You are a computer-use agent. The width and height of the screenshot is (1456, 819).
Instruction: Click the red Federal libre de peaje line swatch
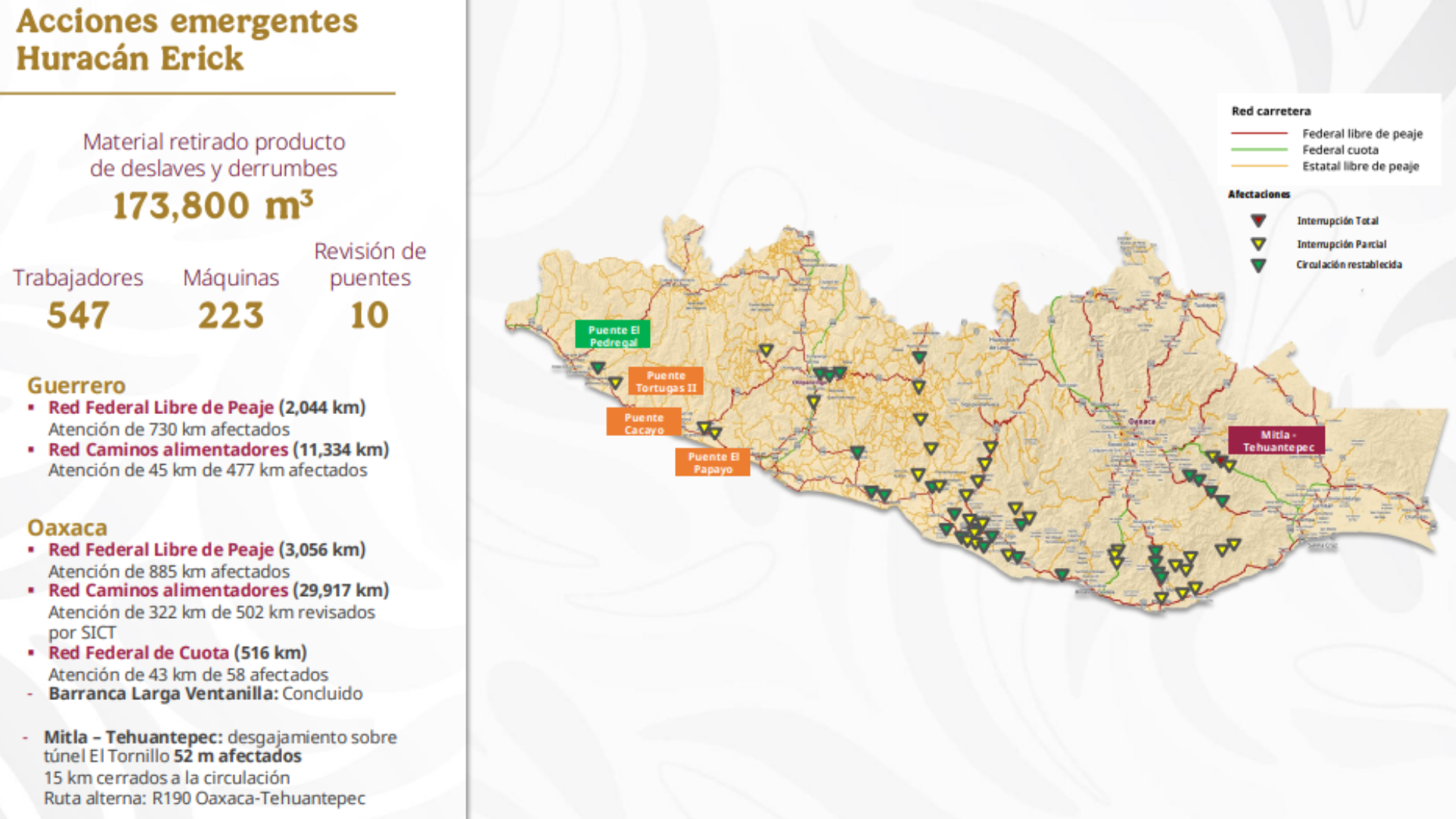click(x=1260, y=133)
